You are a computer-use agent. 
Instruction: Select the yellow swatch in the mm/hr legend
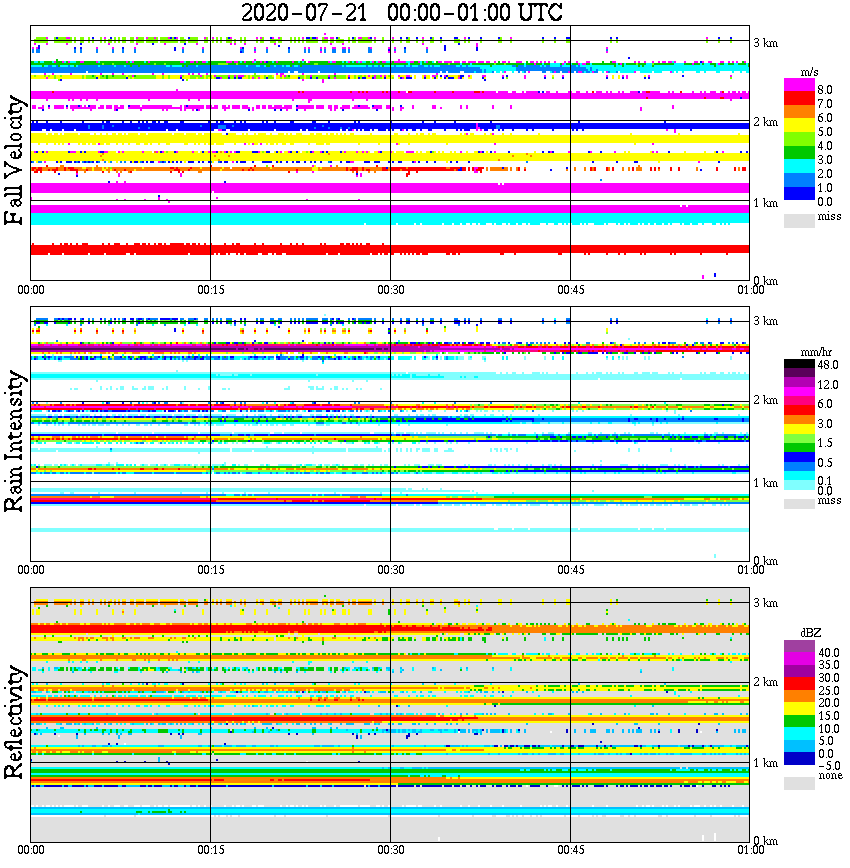point(799,428)
